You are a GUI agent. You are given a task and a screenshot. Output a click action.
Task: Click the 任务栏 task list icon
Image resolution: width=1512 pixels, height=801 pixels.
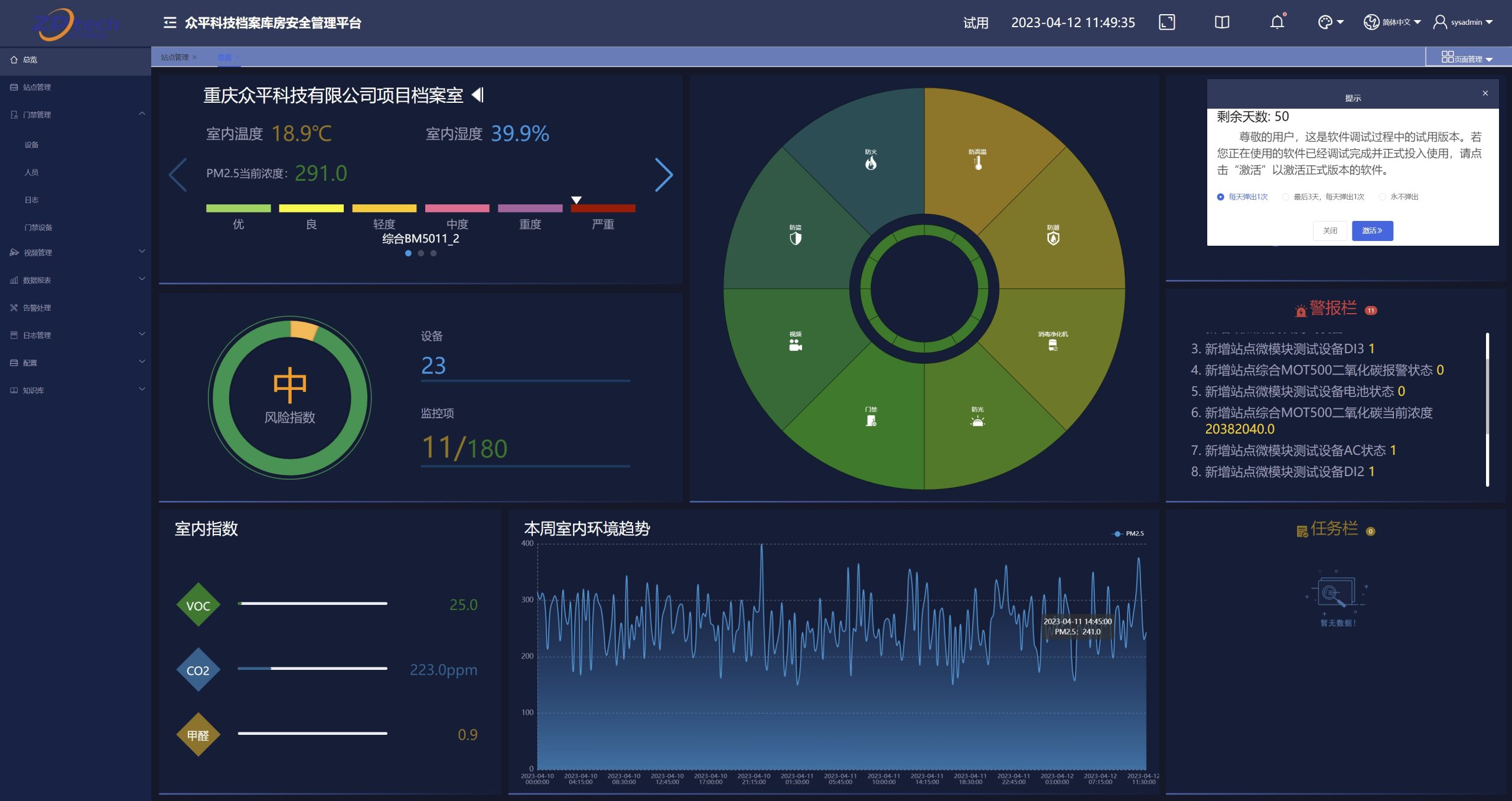[1302, 531]
